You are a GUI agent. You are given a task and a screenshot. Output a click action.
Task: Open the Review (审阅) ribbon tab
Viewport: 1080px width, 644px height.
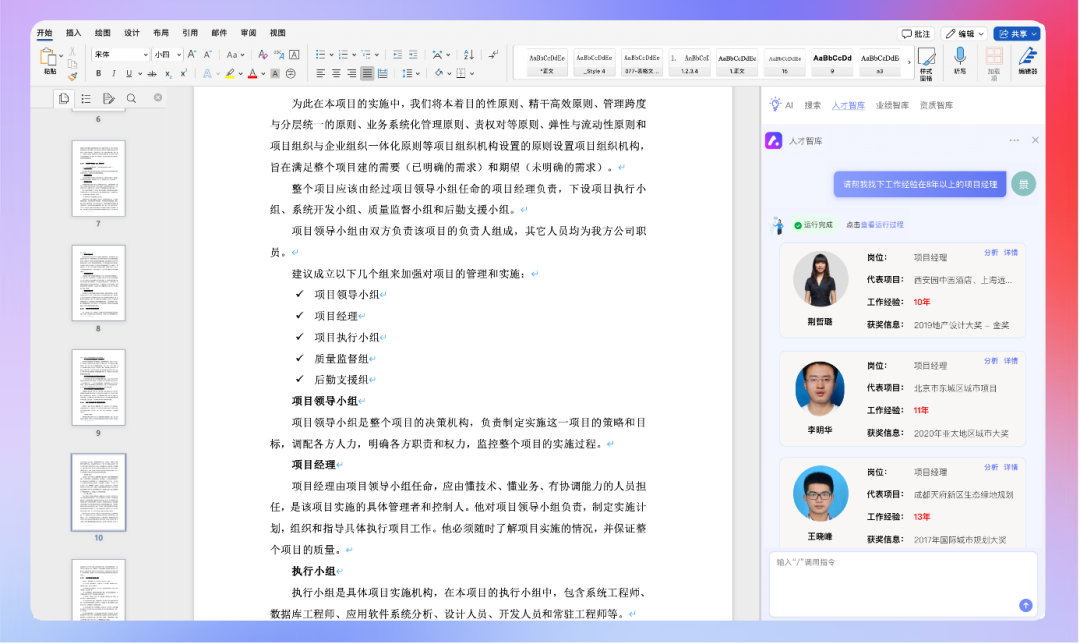click(x=249, y=33)
